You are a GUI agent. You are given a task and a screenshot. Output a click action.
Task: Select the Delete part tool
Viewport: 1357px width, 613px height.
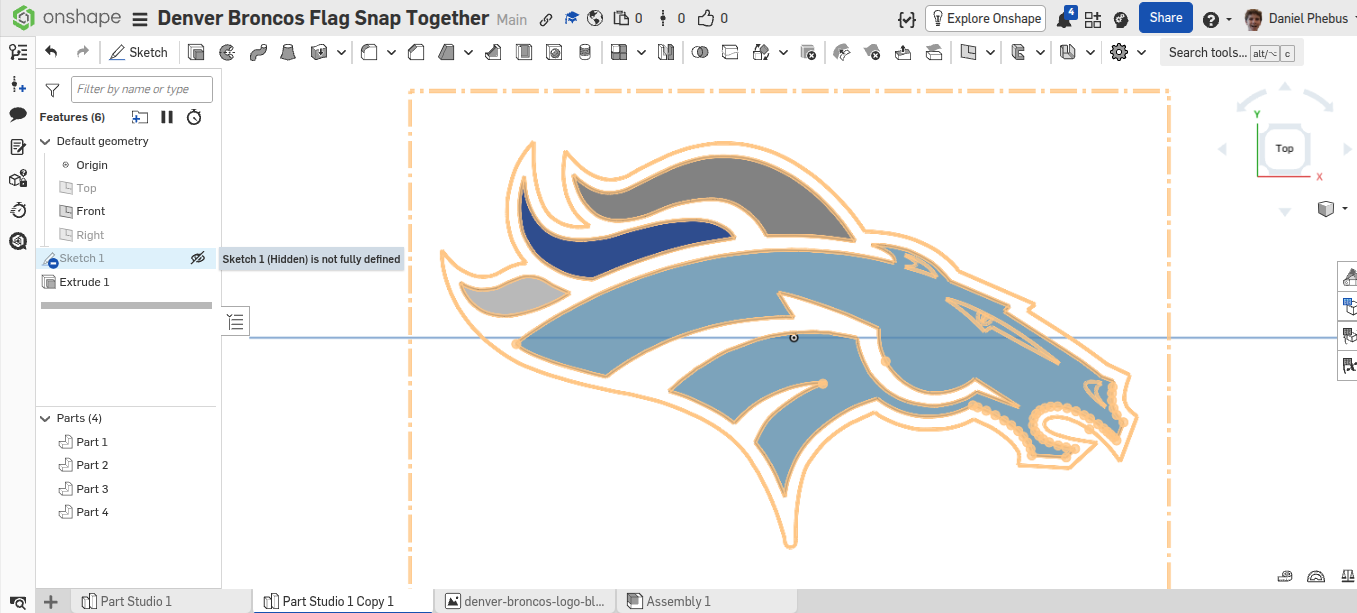pyautogui.click(x=809, y=52)
